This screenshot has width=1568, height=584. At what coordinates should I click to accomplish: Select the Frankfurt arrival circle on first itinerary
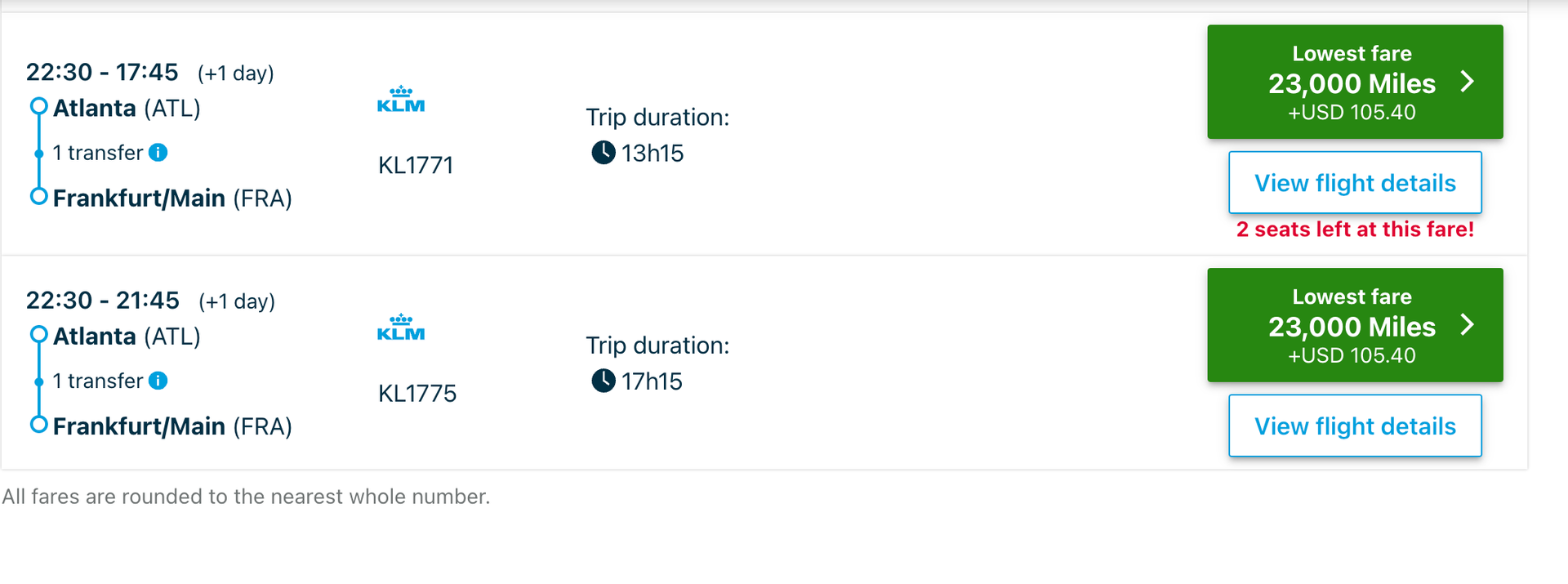(x=38, y=195)
